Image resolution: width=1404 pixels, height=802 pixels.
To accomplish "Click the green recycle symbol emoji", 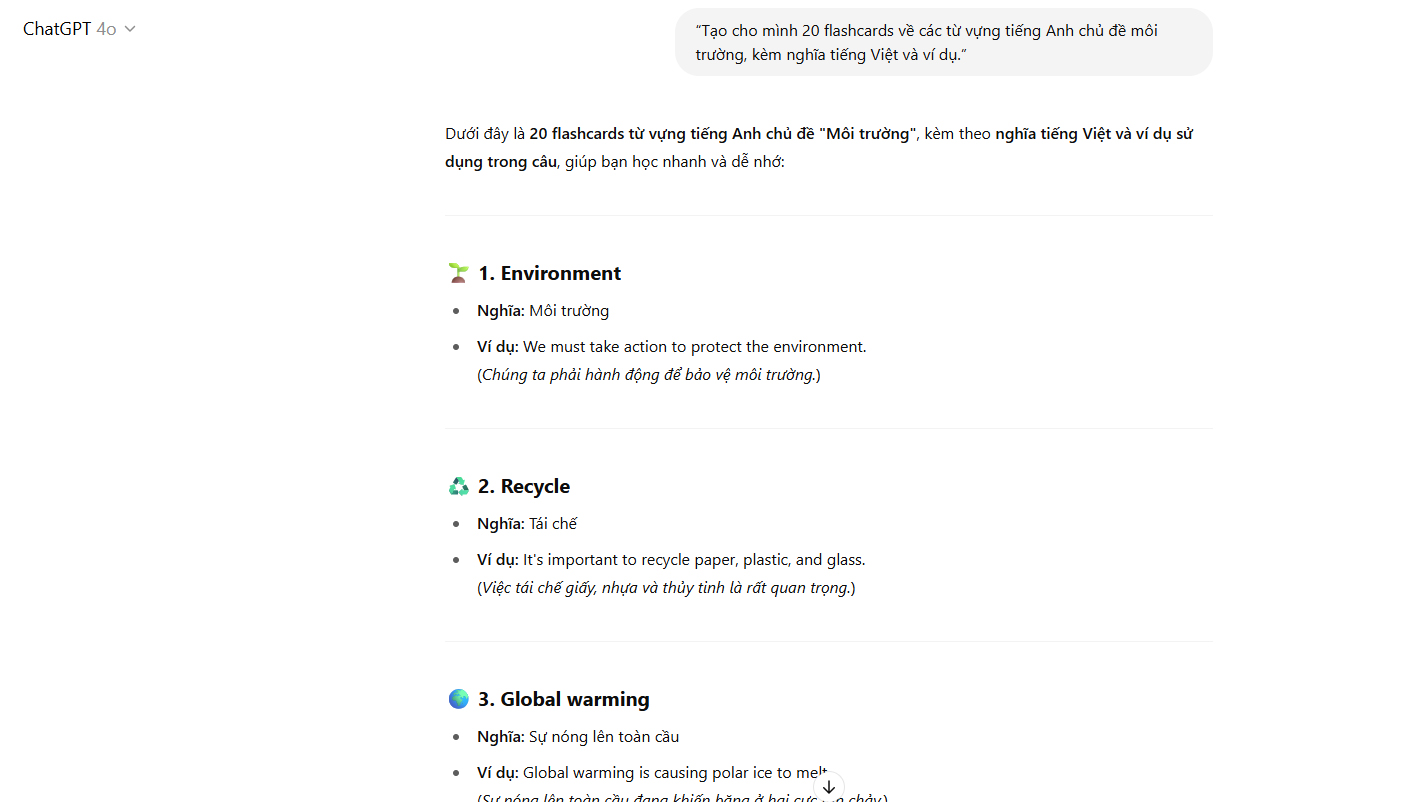I will (x=458, y=486).
